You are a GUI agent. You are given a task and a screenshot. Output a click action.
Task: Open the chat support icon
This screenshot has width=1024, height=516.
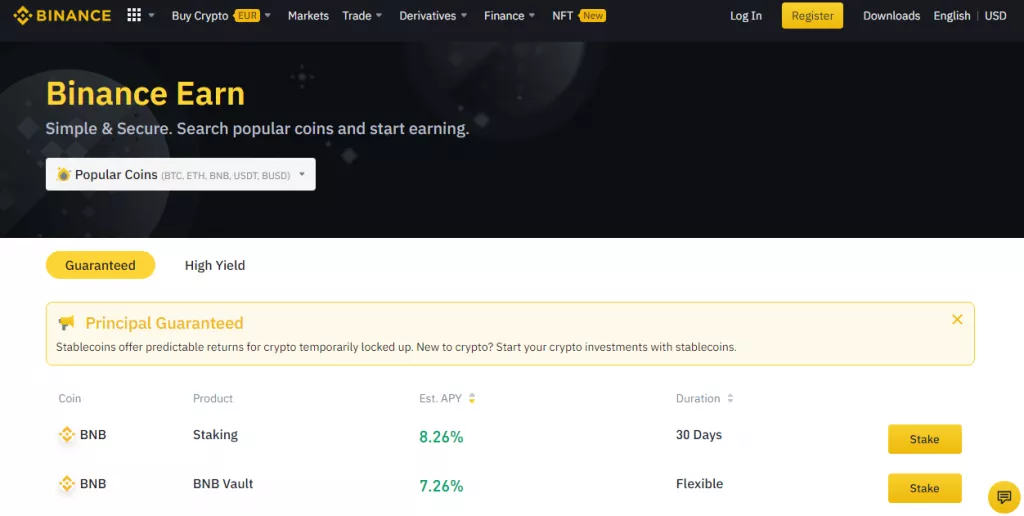click(x=1004, y=497)
